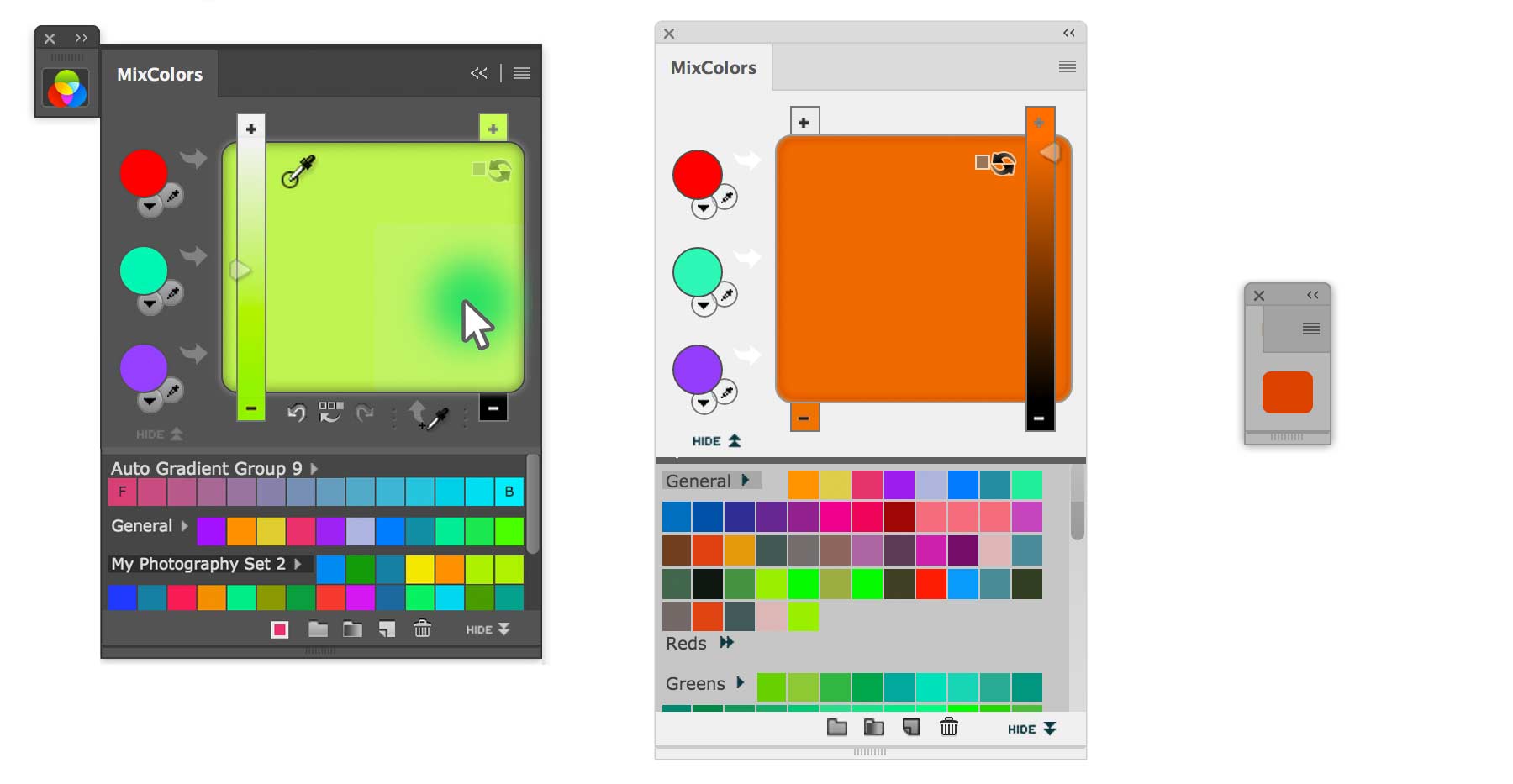This screenshot has height=784, width=1513.
Task: Select the MixColors tab in the right panel
Action: coord(713,67)
